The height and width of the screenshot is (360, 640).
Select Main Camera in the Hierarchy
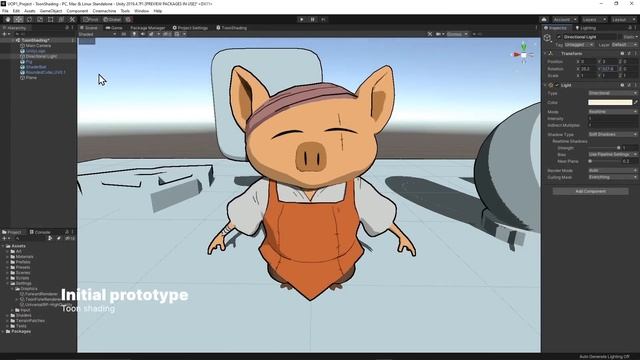click(x=38, y=46)
